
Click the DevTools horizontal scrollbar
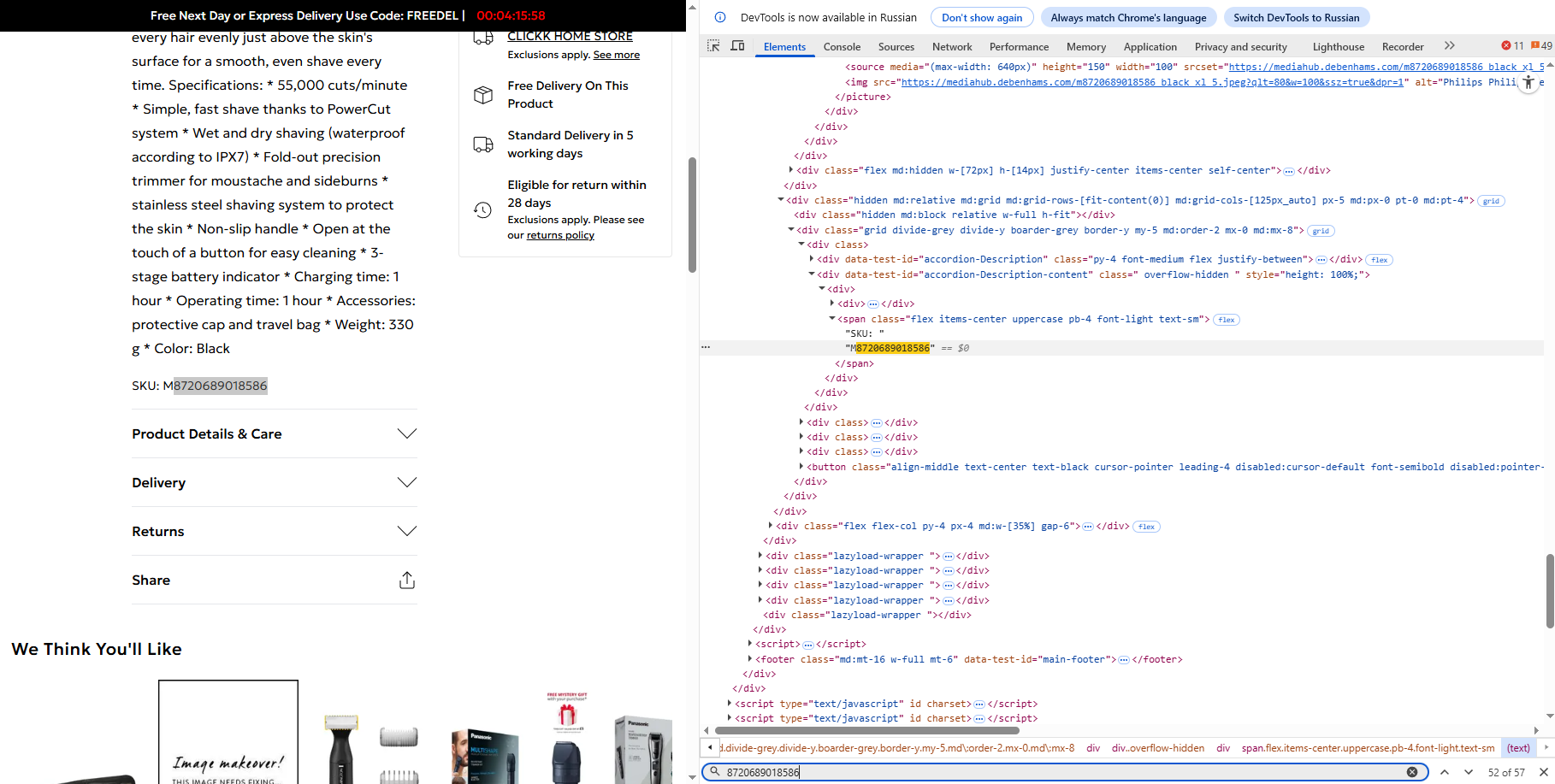click(866, 730)
